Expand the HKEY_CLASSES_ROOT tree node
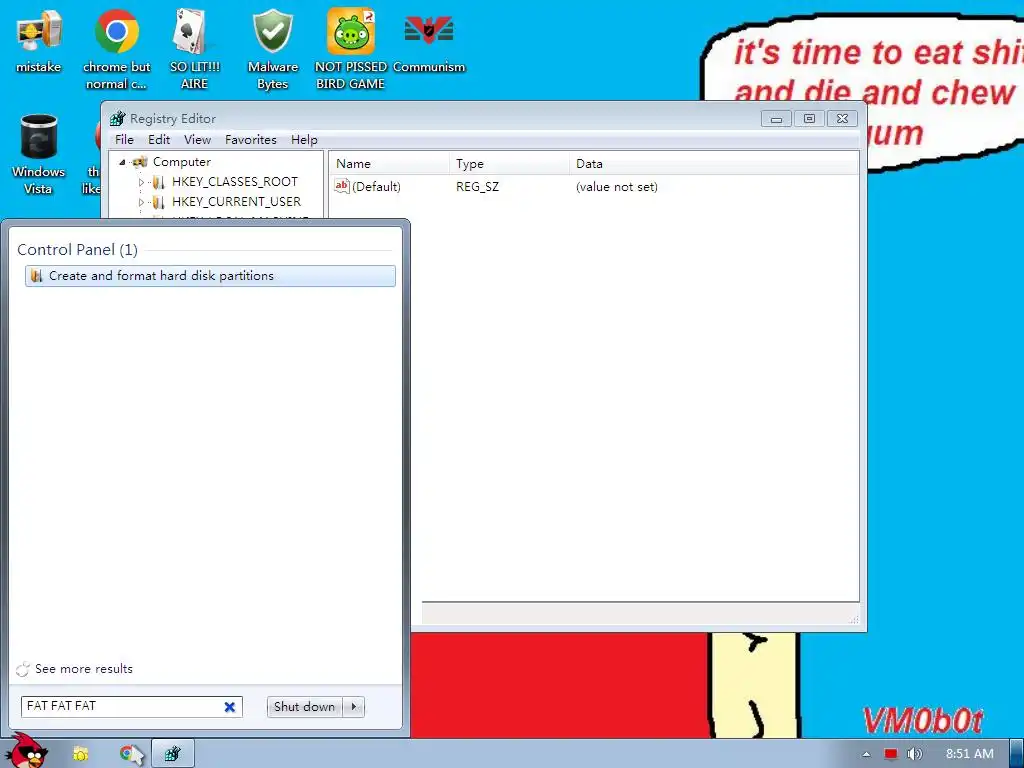The width and height of the screenshot is (1024, 768). [141, 182]
